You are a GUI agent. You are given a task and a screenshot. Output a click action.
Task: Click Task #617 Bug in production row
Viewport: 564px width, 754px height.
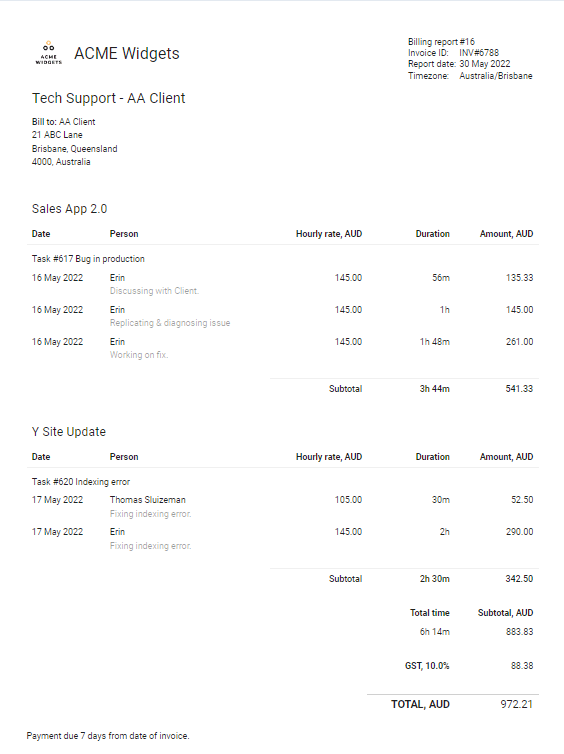(x=283, y=259)
